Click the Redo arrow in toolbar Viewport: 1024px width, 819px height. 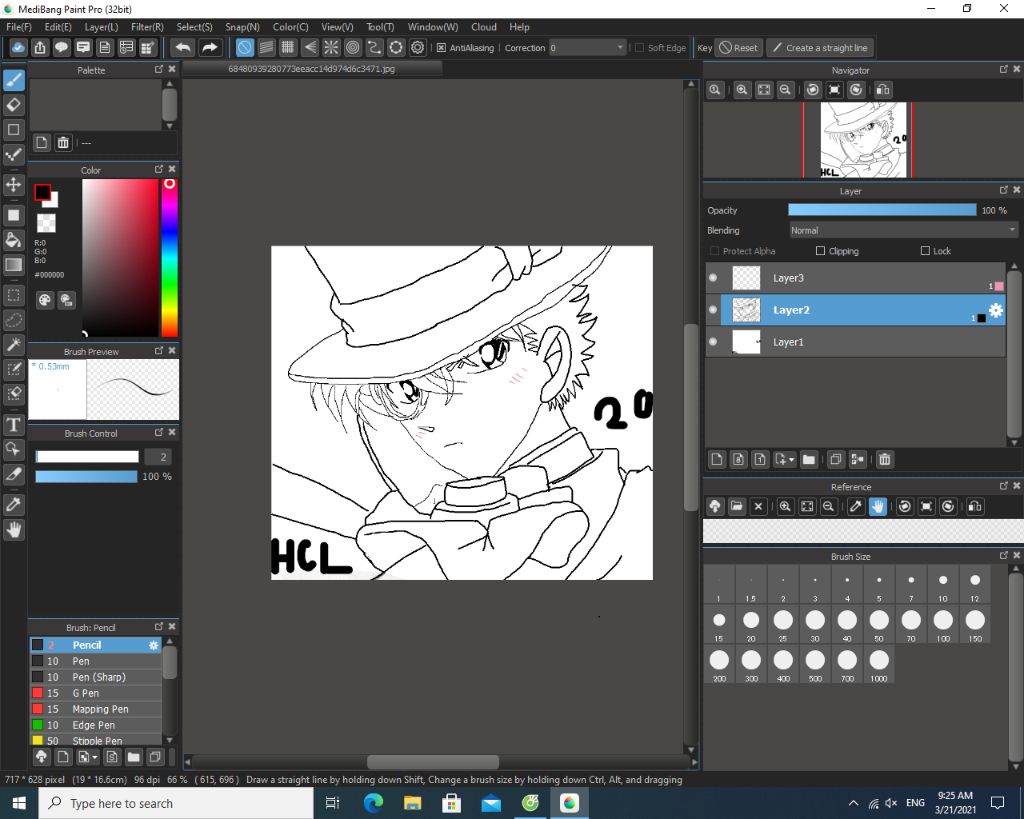[x=209, y=48]
